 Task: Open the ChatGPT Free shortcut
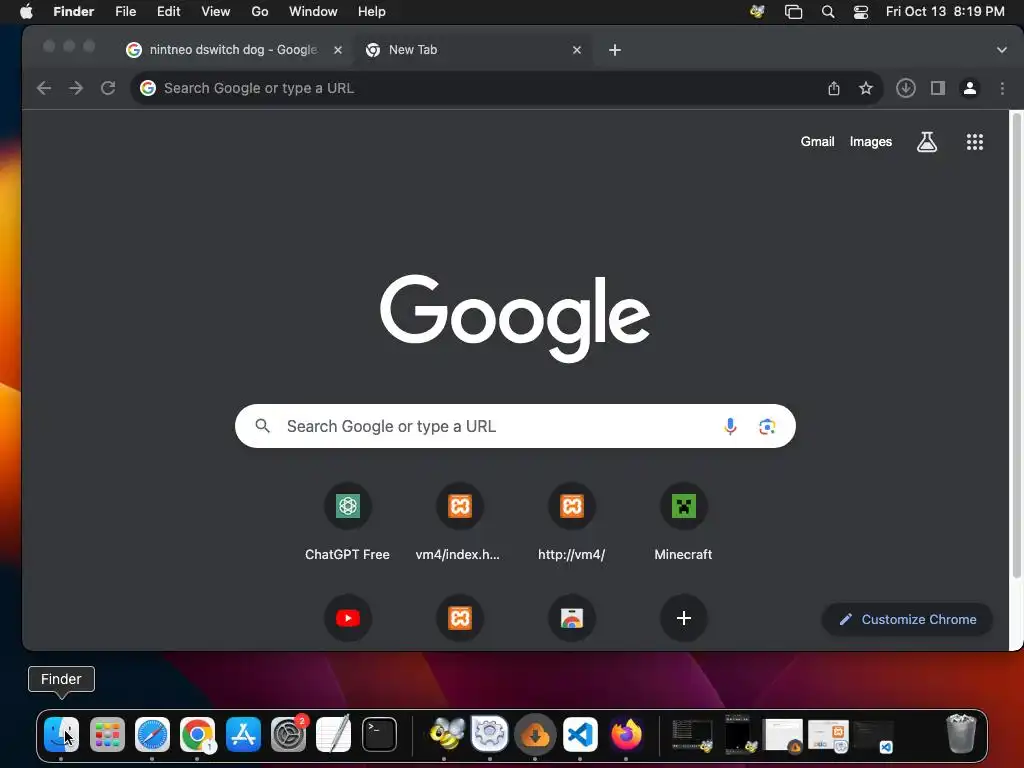(347, 522)
